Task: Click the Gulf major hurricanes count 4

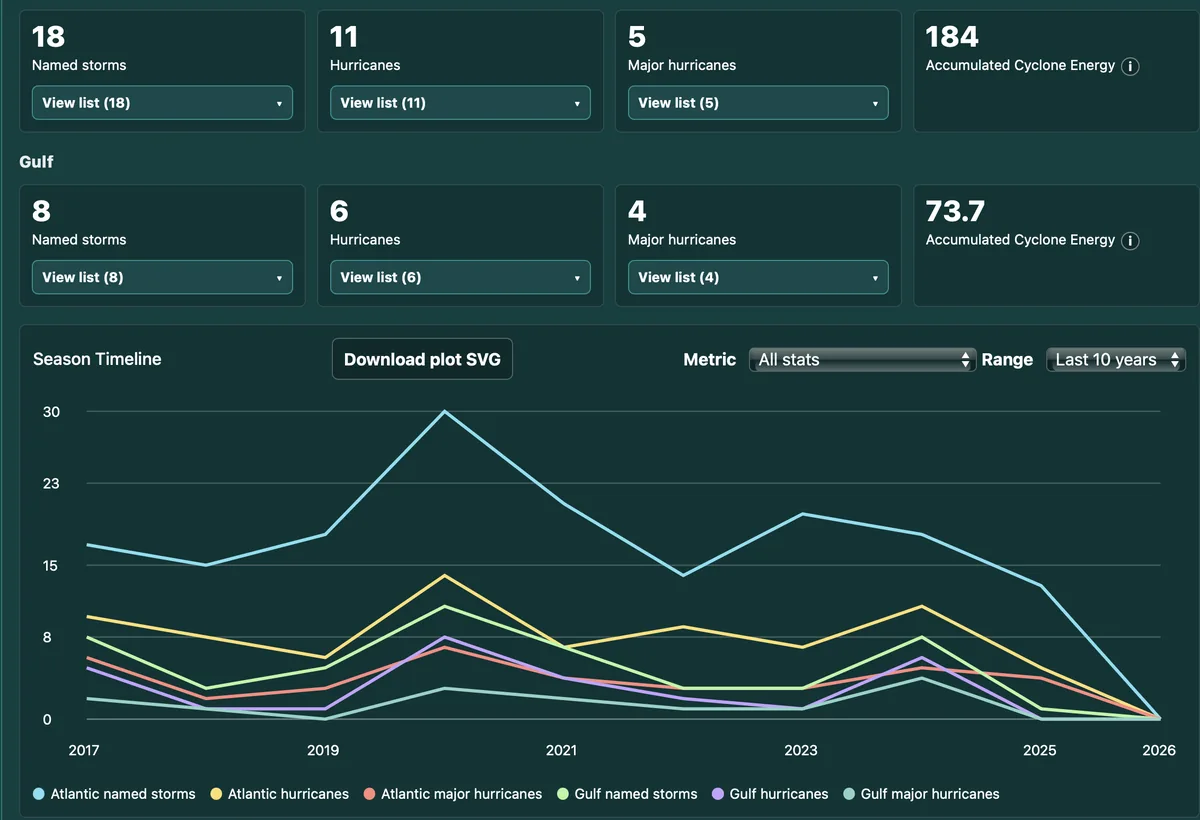Action: (x=638, y=211)
